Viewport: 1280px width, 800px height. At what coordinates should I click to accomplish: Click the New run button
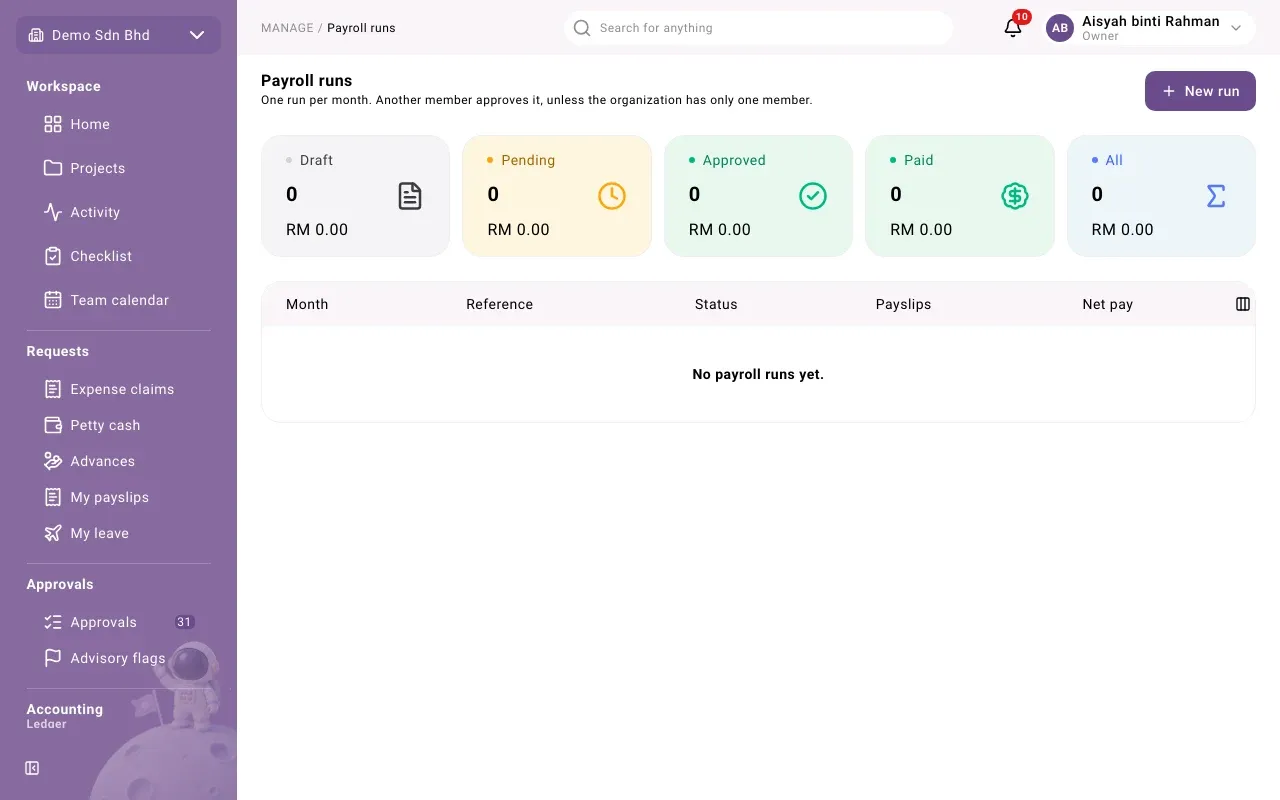tap(1200, 91)
